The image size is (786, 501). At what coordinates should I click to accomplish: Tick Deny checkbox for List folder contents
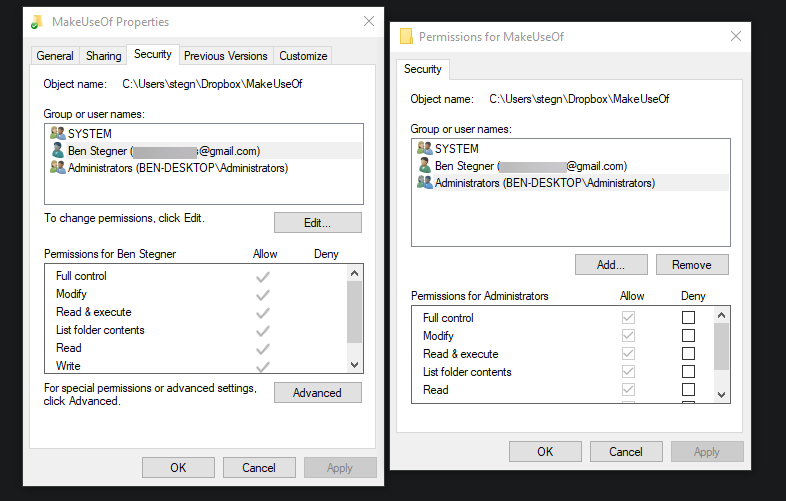(x=688, y=372)
